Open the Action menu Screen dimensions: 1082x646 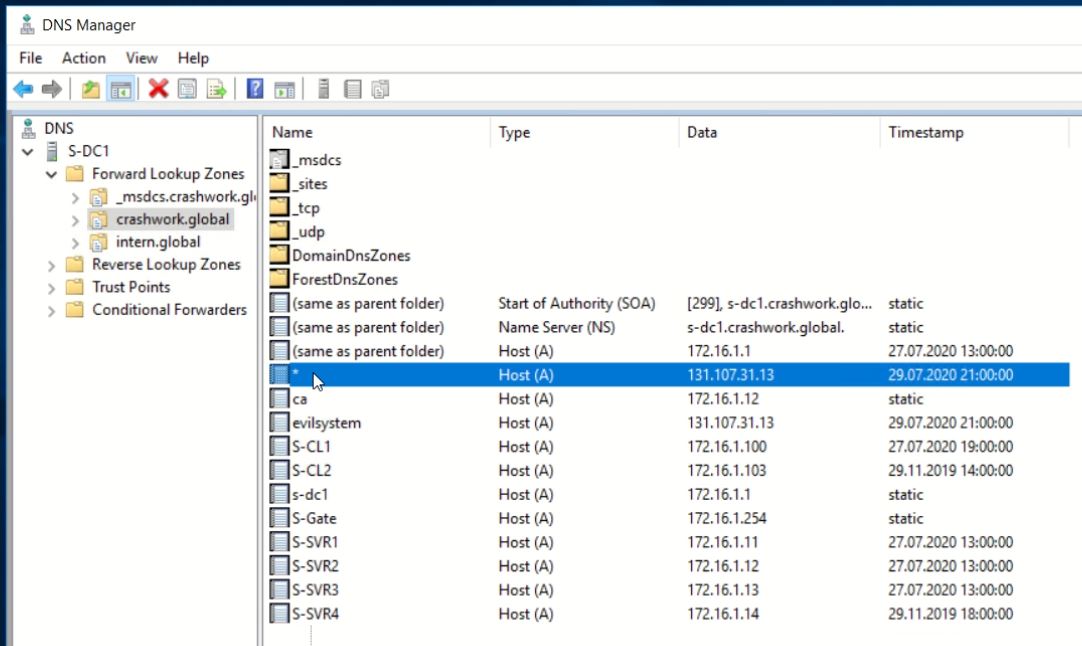[83, 58]
